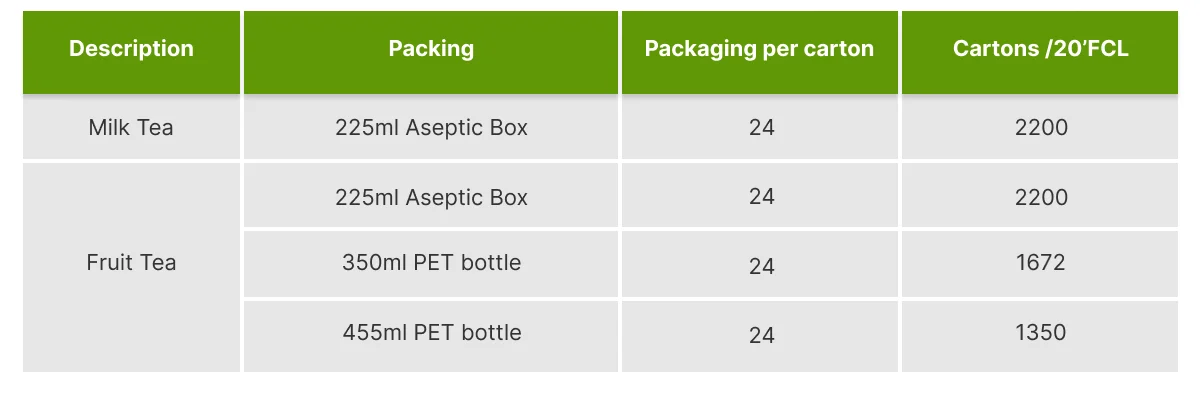This screenshot has height=407, width=1200.
Task: Click the Packaging per carton header
Action: click(x=759, y=49)
